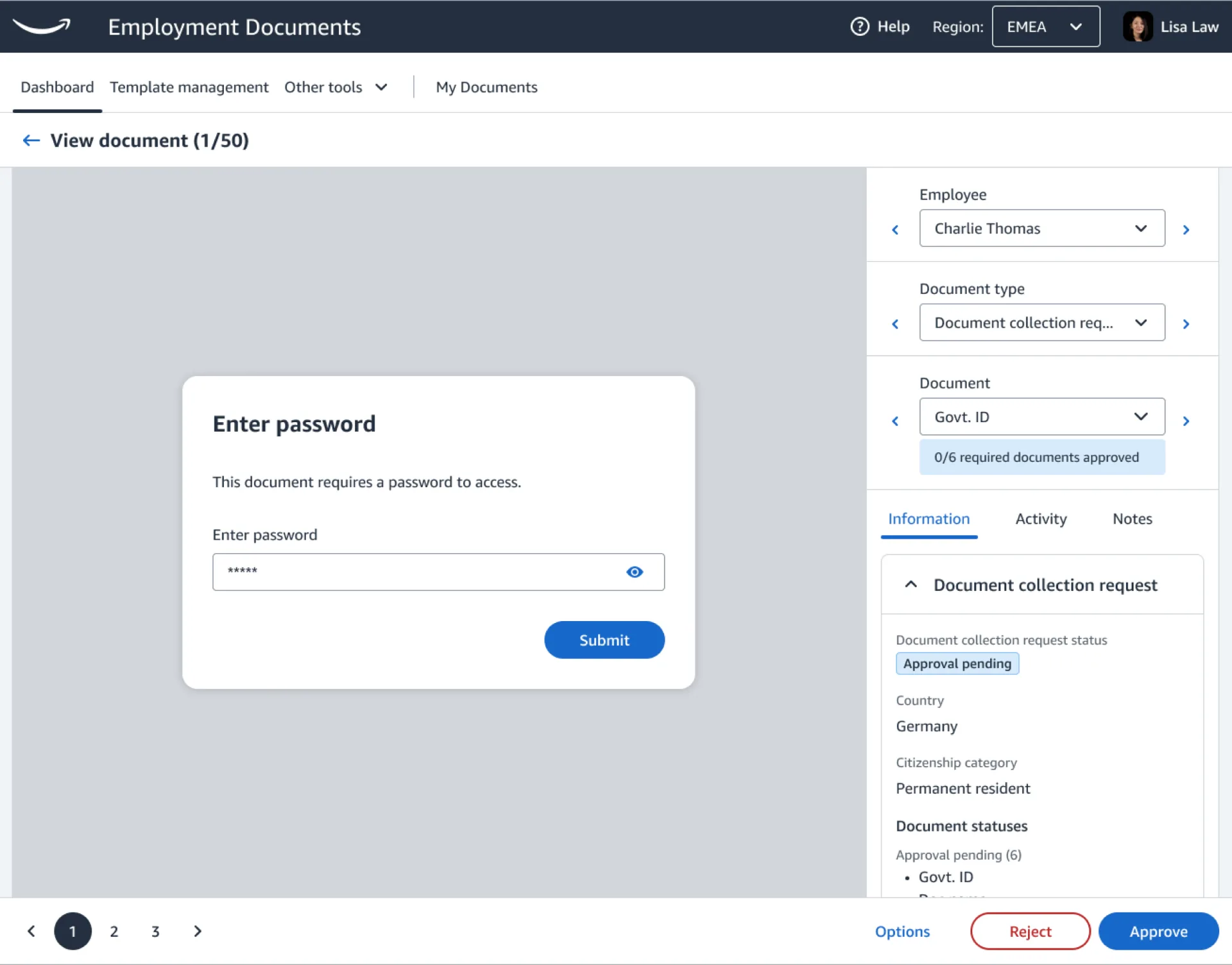
Task: Click next page arrow in pagination
Action: click(198, 931)
